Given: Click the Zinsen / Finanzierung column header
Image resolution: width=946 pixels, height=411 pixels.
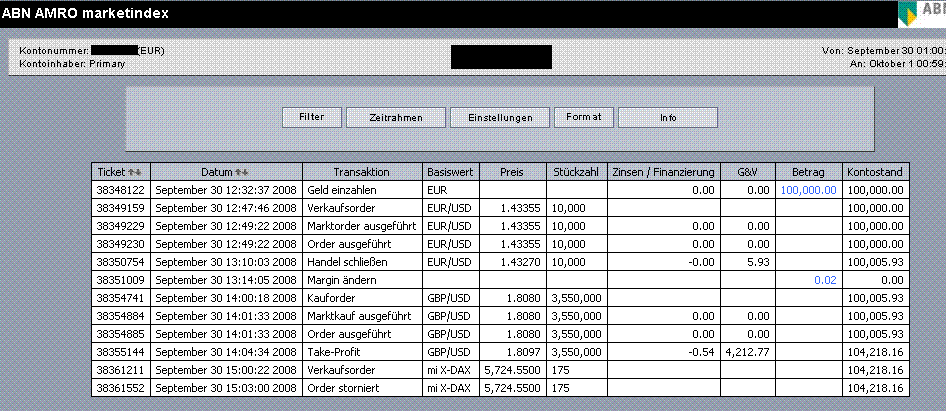Looking at the screenshot, I should pos(660,172).
